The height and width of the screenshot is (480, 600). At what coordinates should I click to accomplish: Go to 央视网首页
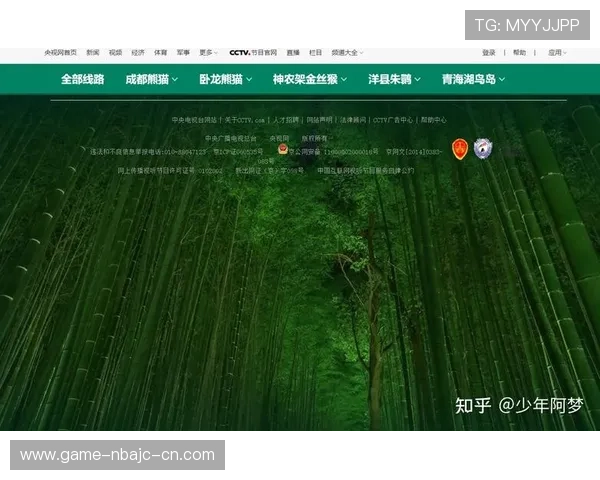(60, 52)
